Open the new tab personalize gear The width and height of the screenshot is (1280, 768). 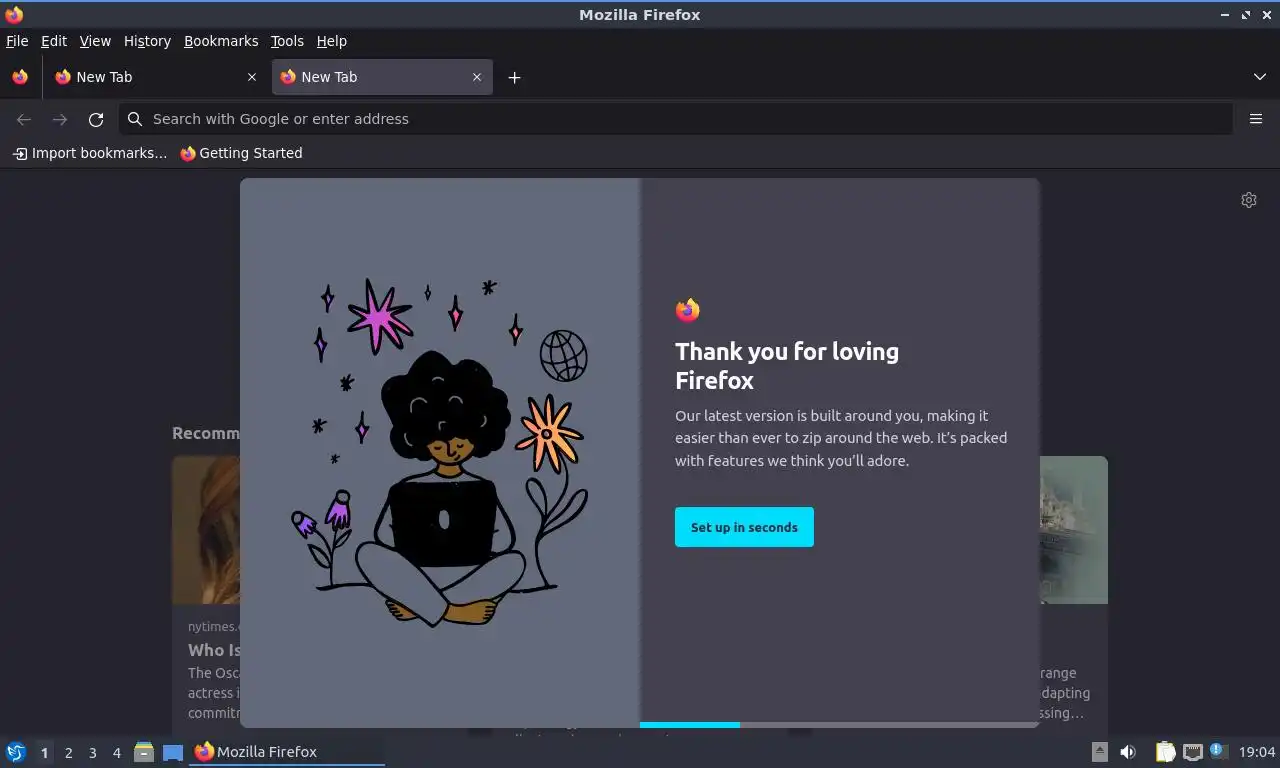click(1248, 200)
